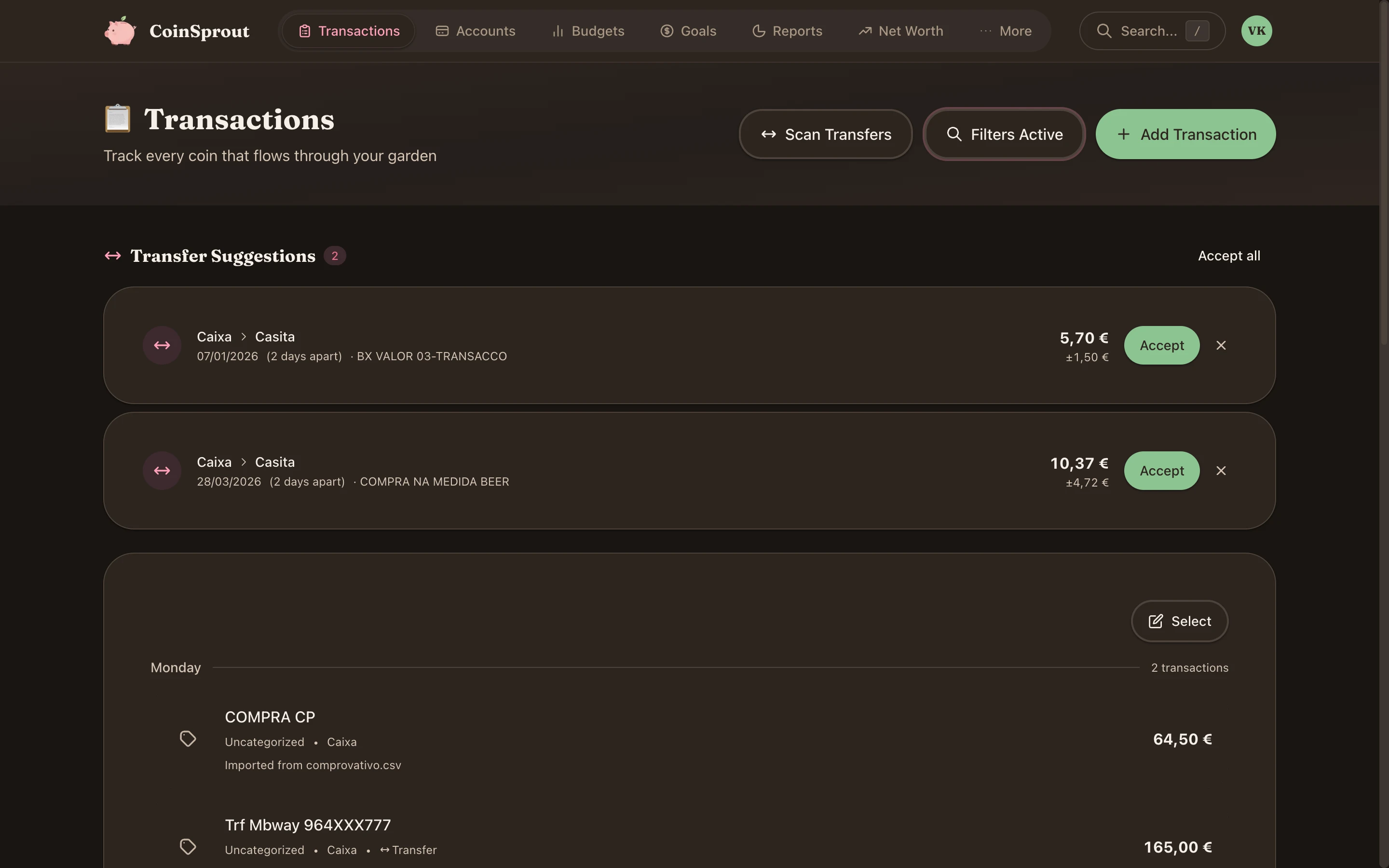Click the transfer arrows icon on first suggestion
Viewport: 1389px width, 868px height.
163,345
